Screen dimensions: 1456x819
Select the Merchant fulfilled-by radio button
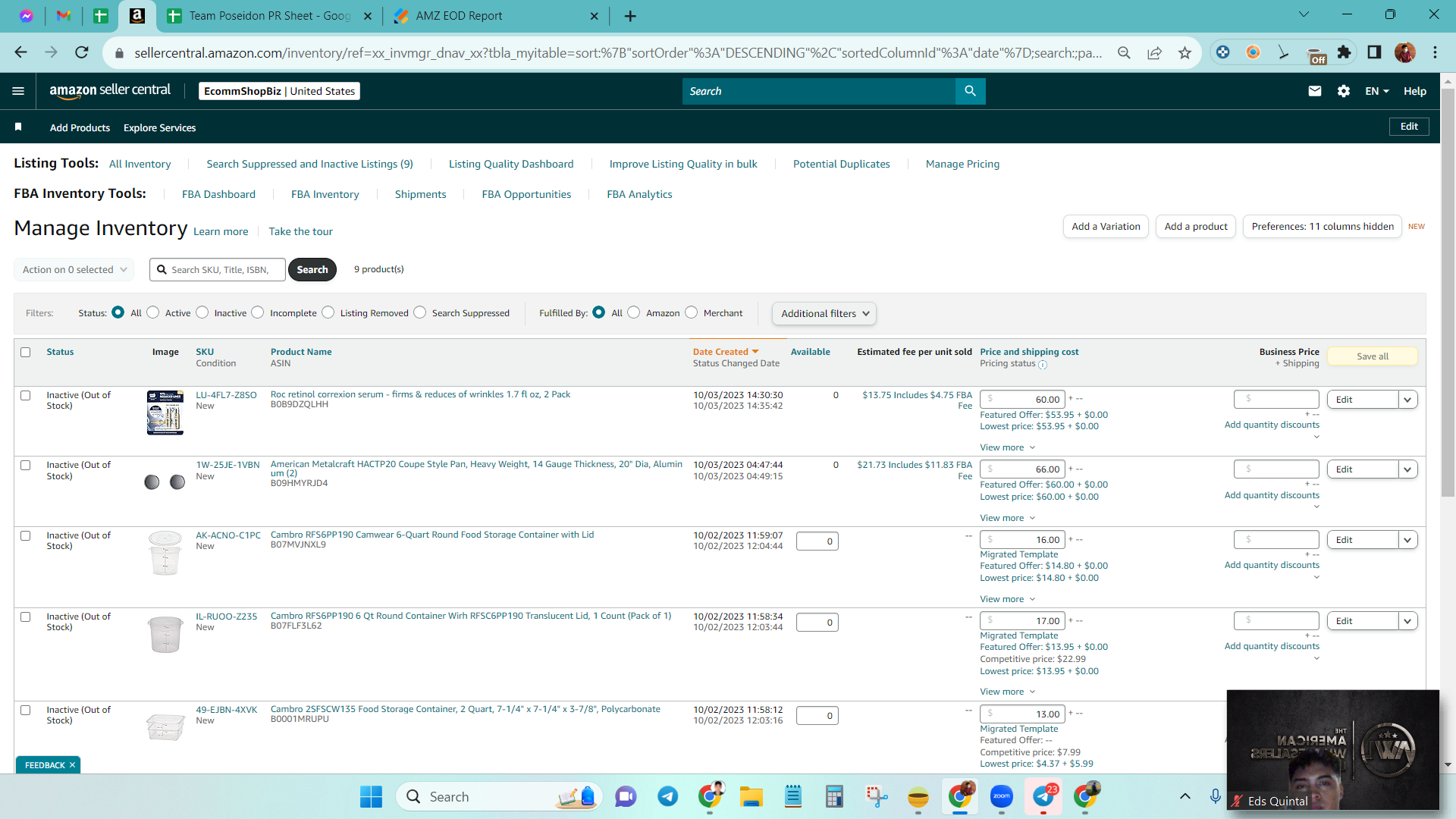click(692, 312)
